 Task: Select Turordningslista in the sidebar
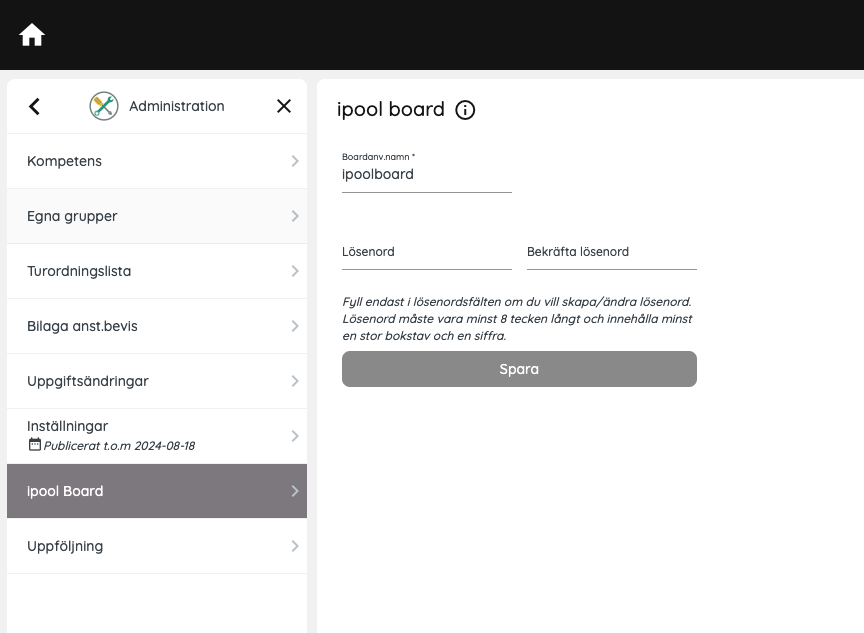[x=157, y=271]
